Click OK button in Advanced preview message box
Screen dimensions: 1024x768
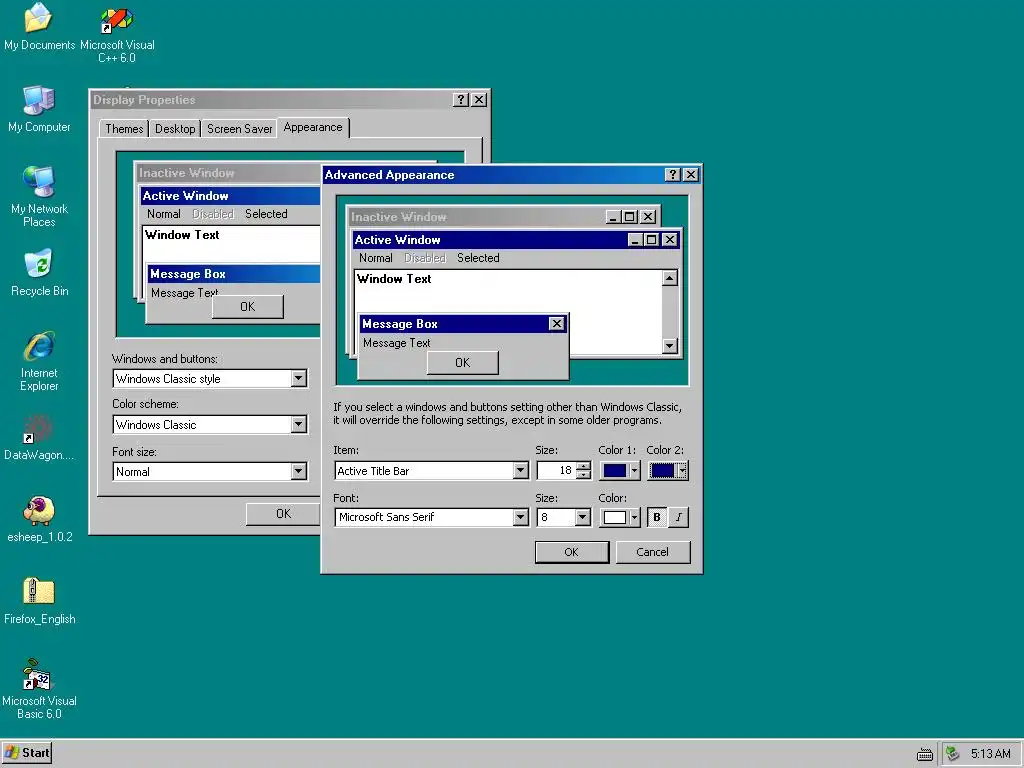462,362
